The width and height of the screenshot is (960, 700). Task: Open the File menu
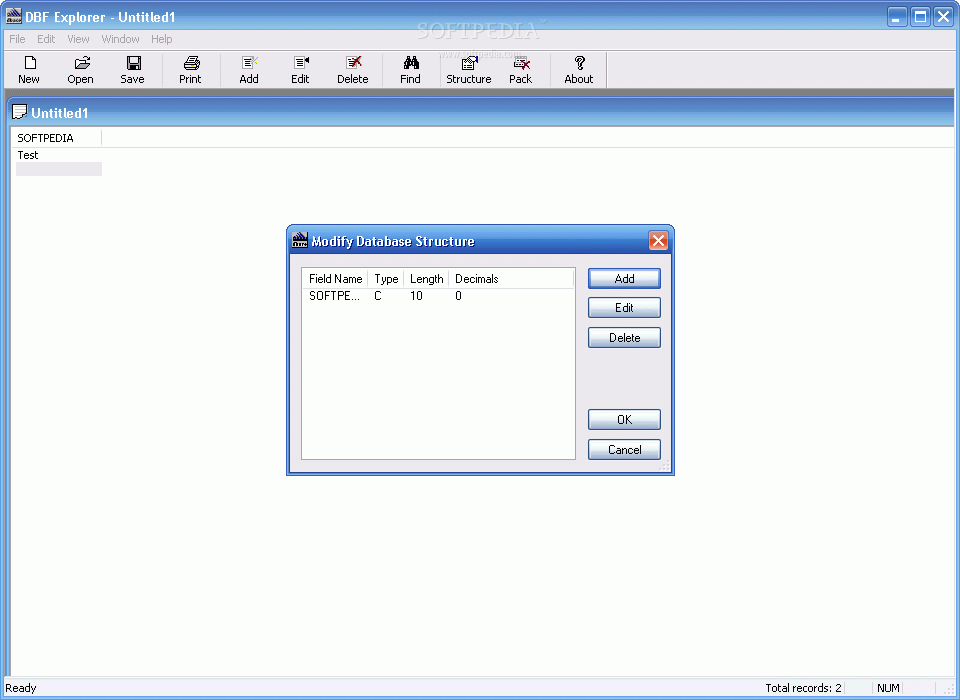[x=17, y=39]
